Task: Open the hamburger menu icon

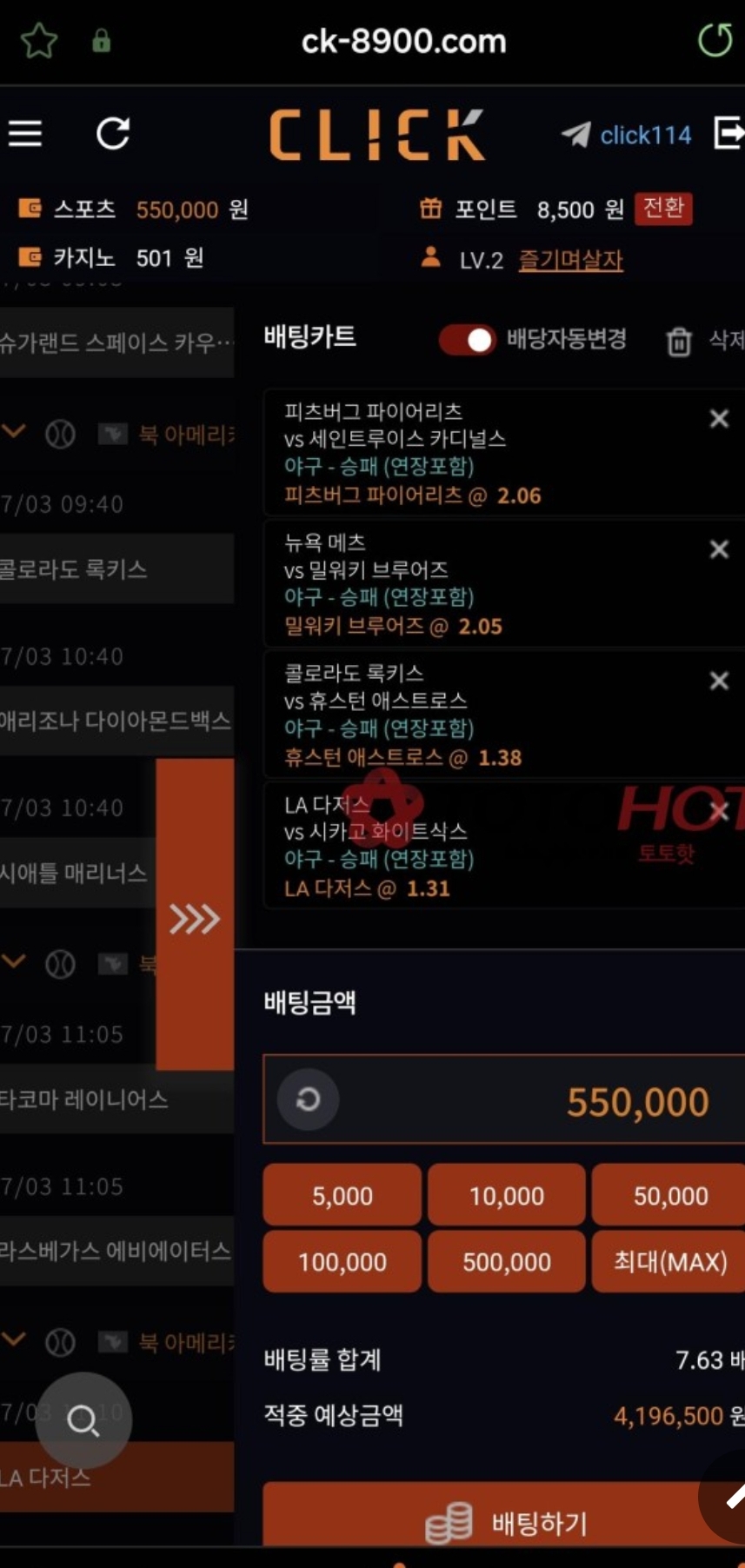Action: pos(25,133)
